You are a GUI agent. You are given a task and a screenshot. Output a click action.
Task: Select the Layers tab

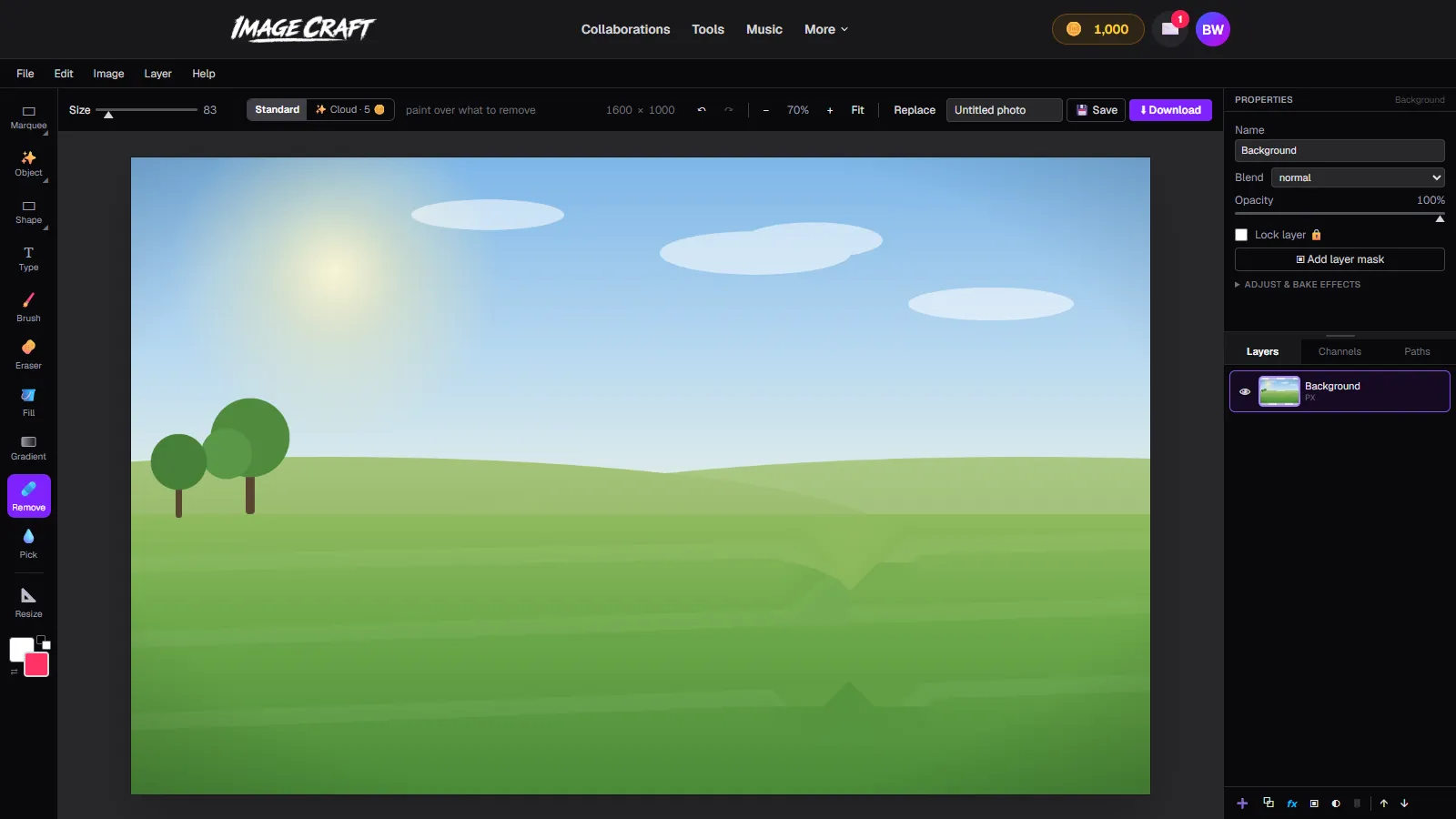1262,351
